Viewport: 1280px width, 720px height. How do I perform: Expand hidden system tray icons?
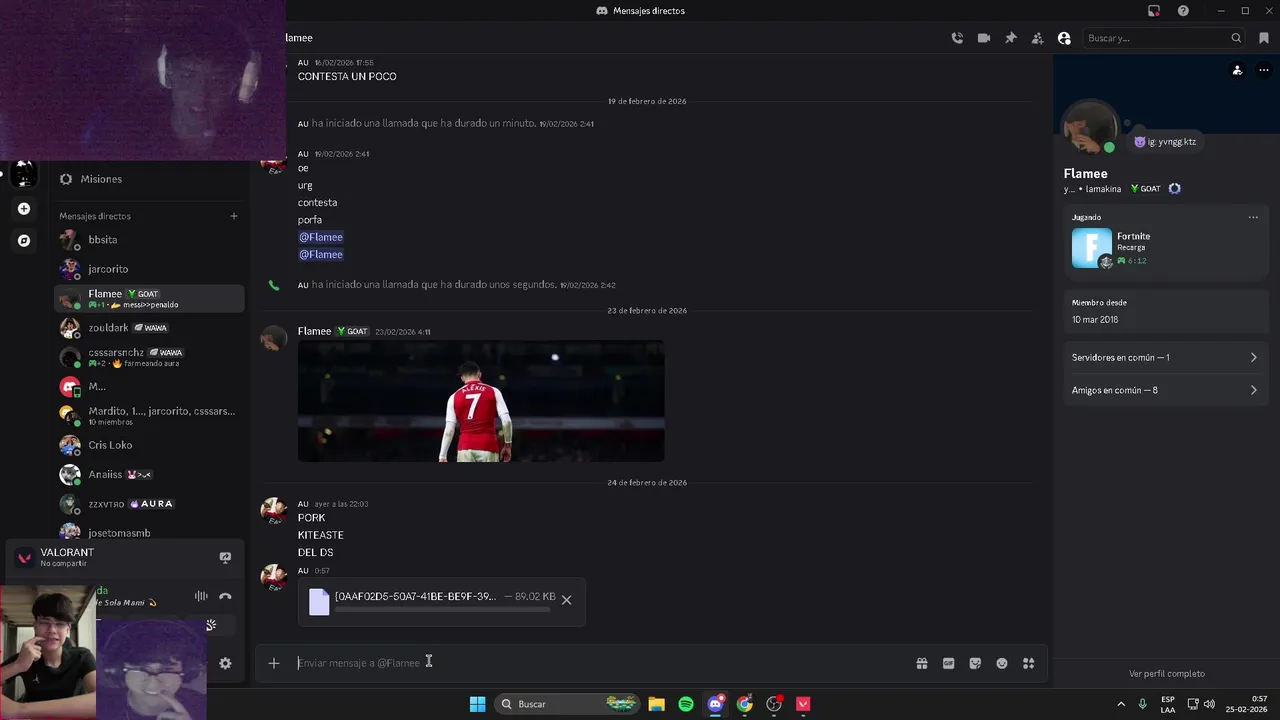tap(1120, 704)
